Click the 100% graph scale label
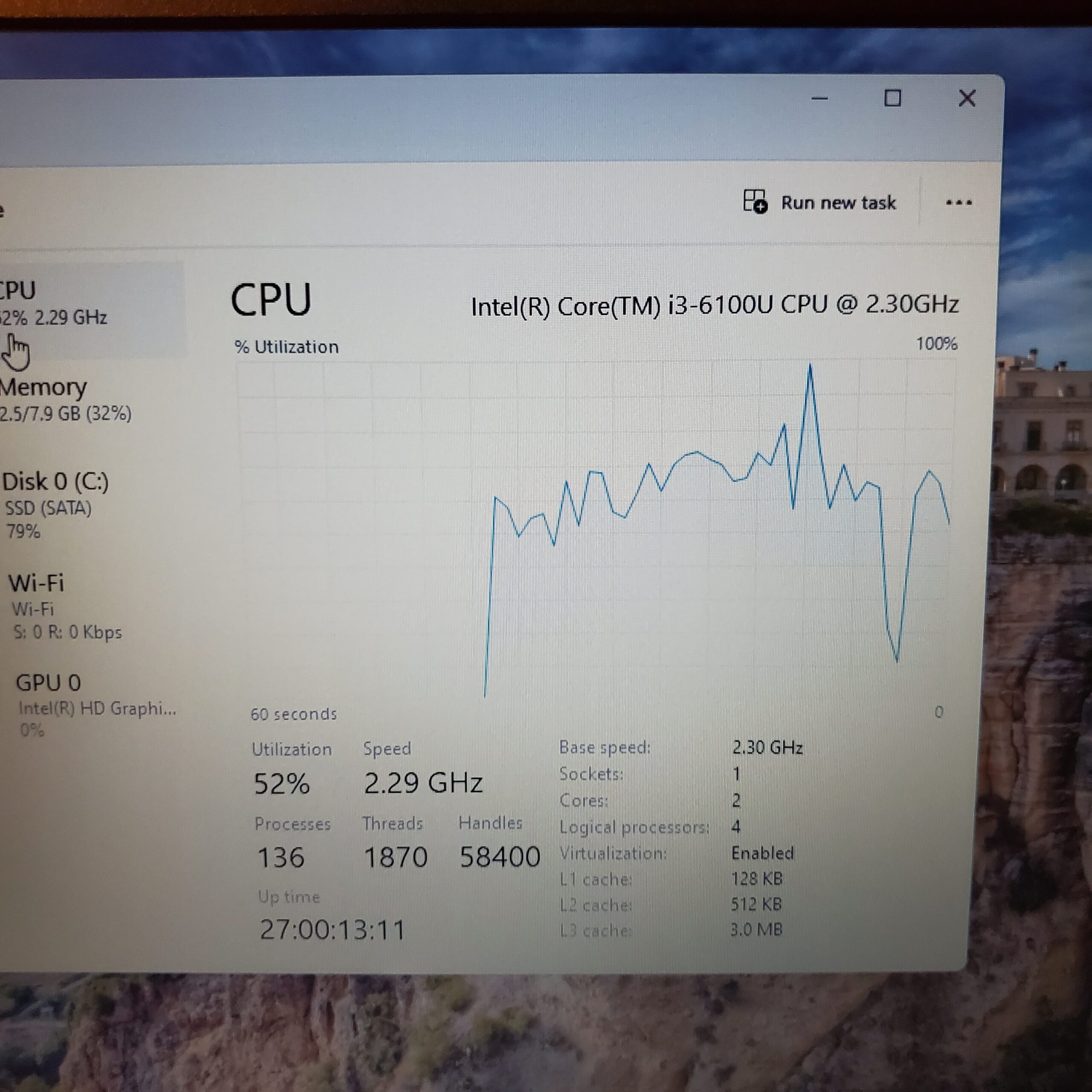The height and width of the screenshot is (1092, 1092). pos(937,344)
